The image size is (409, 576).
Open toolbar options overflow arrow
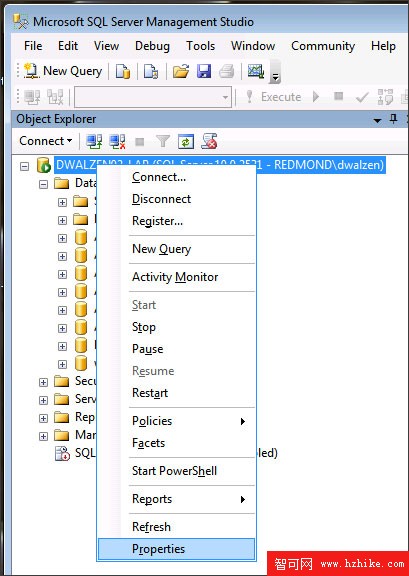click(x=275, y=73)
